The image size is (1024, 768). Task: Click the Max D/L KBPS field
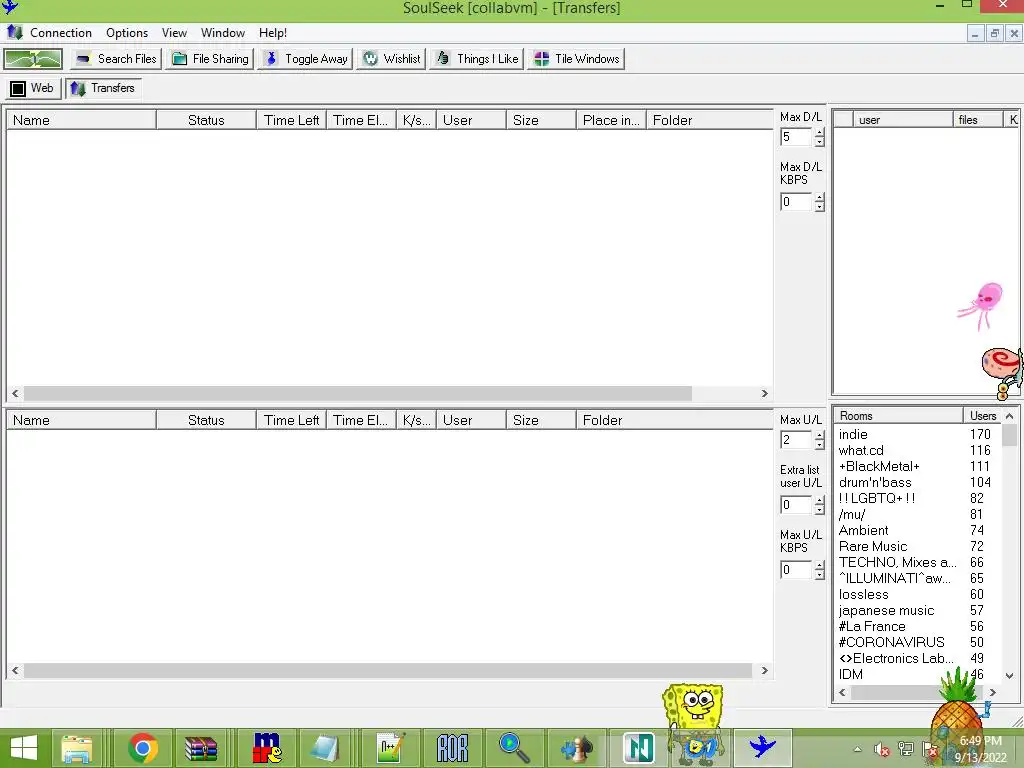coord(796,202)
